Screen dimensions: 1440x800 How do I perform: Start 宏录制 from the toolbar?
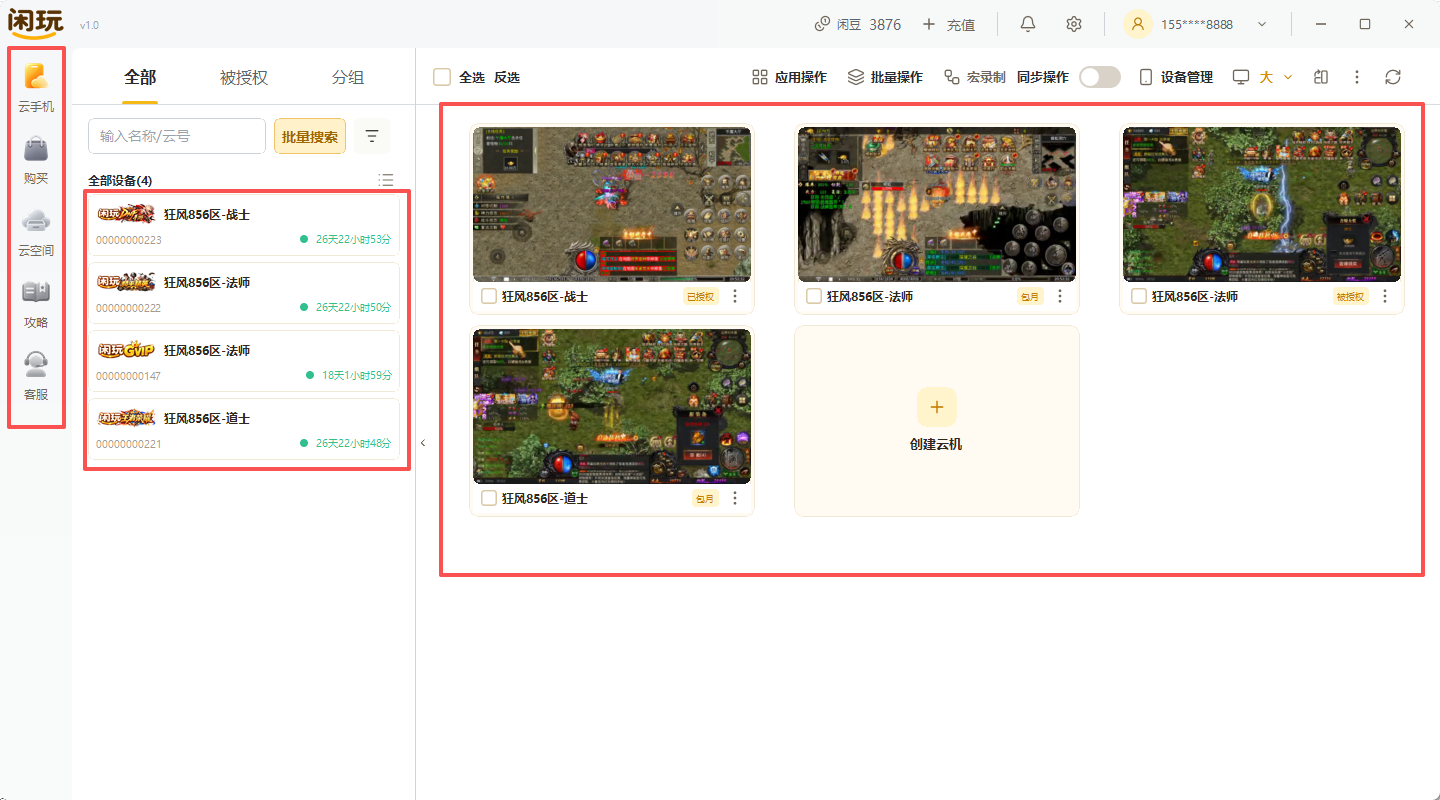[975, 77]
